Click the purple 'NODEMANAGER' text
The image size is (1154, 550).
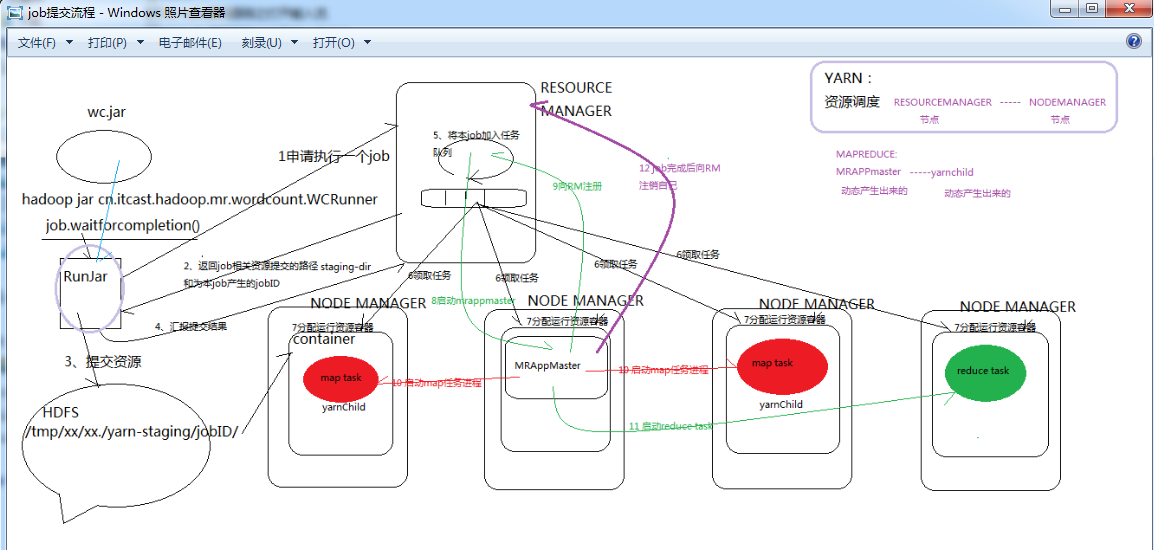[1067, 102]
